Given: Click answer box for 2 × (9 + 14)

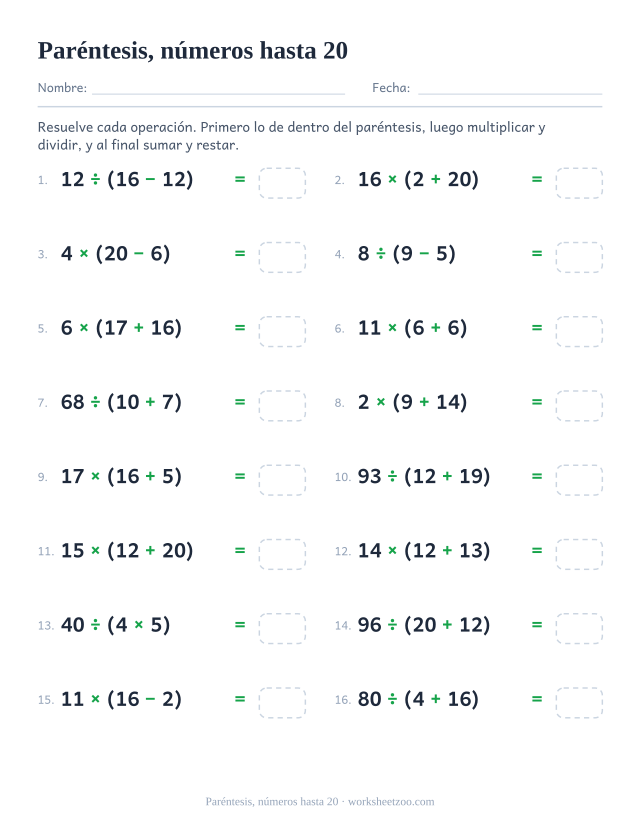Looking at the screenshot, I should tap(579, 406).
